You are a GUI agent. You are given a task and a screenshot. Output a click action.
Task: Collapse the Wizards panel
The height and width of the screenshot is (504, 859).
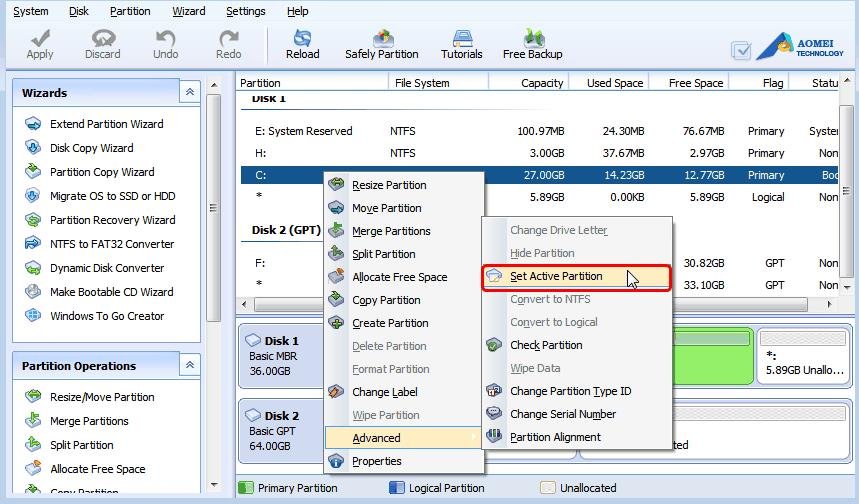190,92
